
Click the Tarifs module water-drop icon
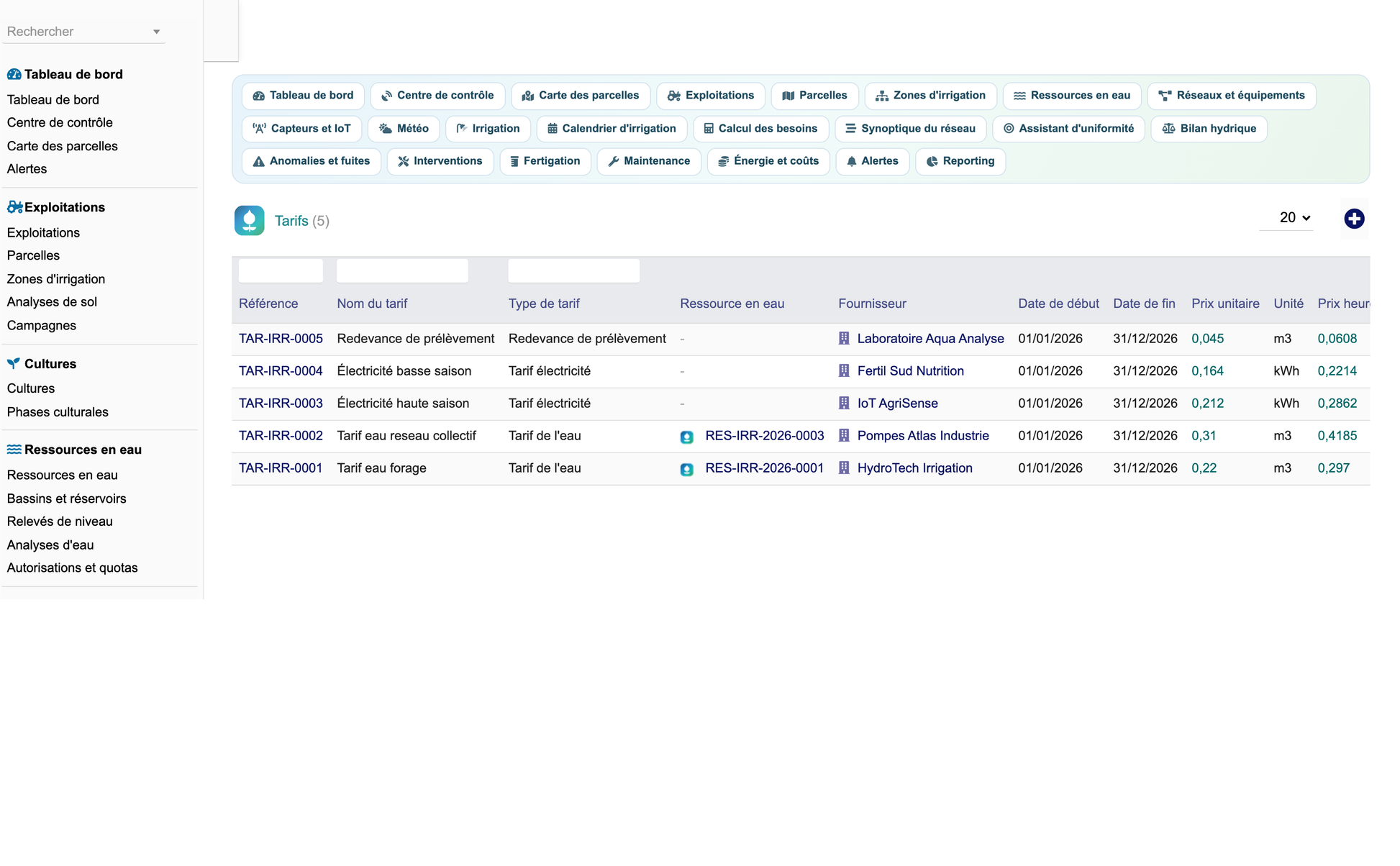pyautogui.click(x=249, y=221)
